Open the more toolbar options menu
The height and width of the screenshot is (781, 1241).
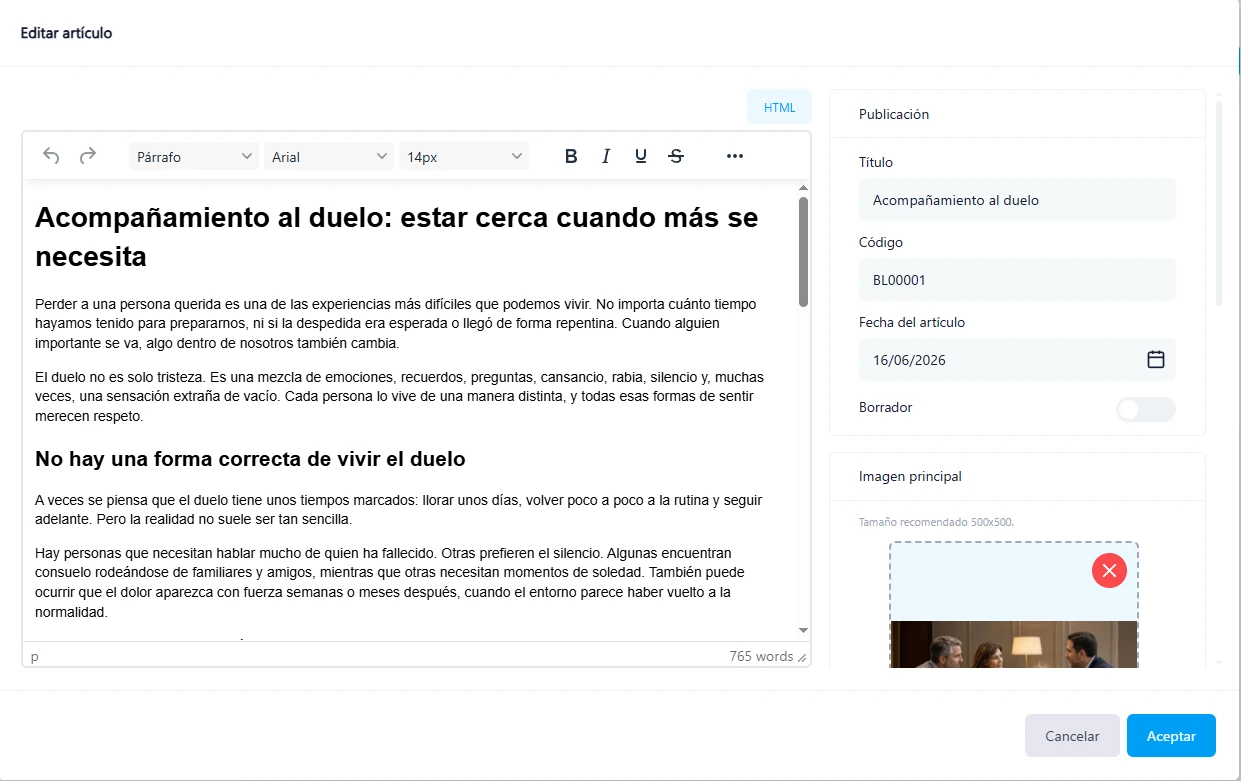coord(735,156)
